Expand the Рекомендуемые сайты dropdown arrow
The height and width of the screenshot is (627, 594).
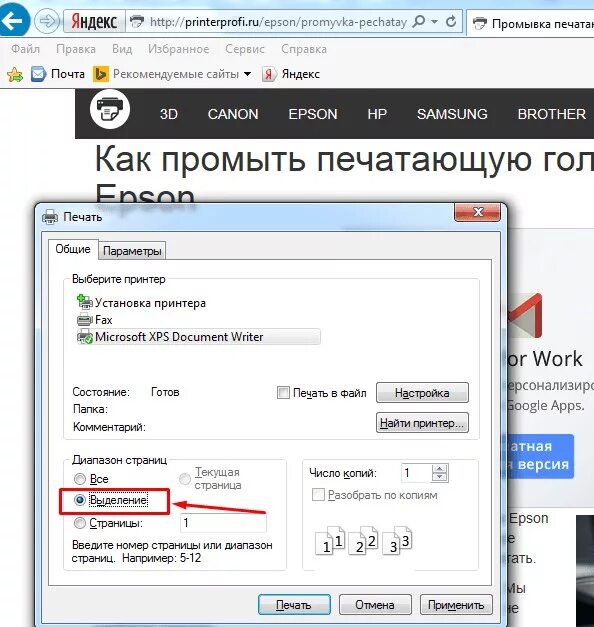pyautogui.click(x=247, y=74)
